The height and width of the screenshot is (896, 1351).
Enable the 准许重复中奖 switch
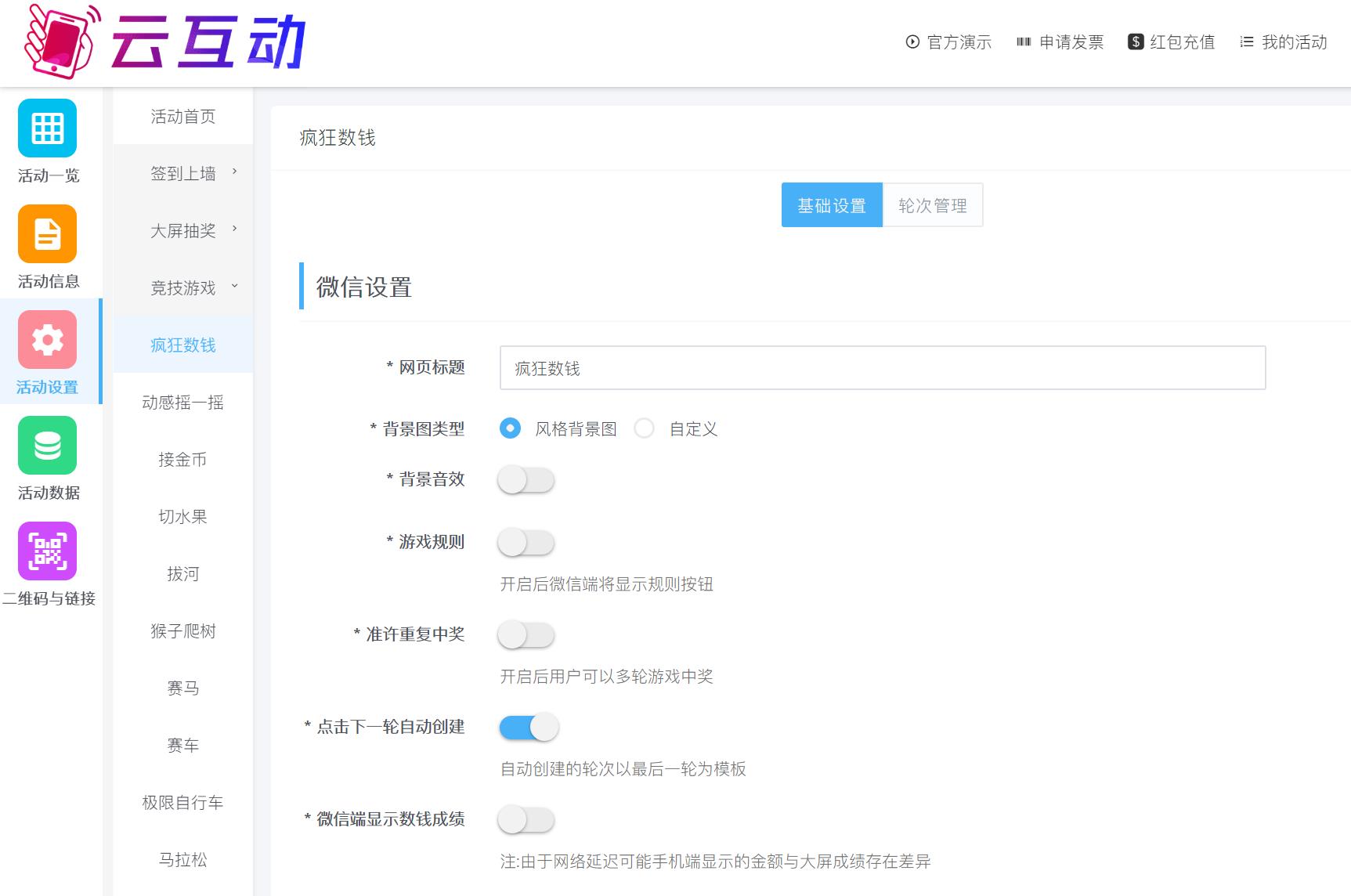(x=526, y=634)
